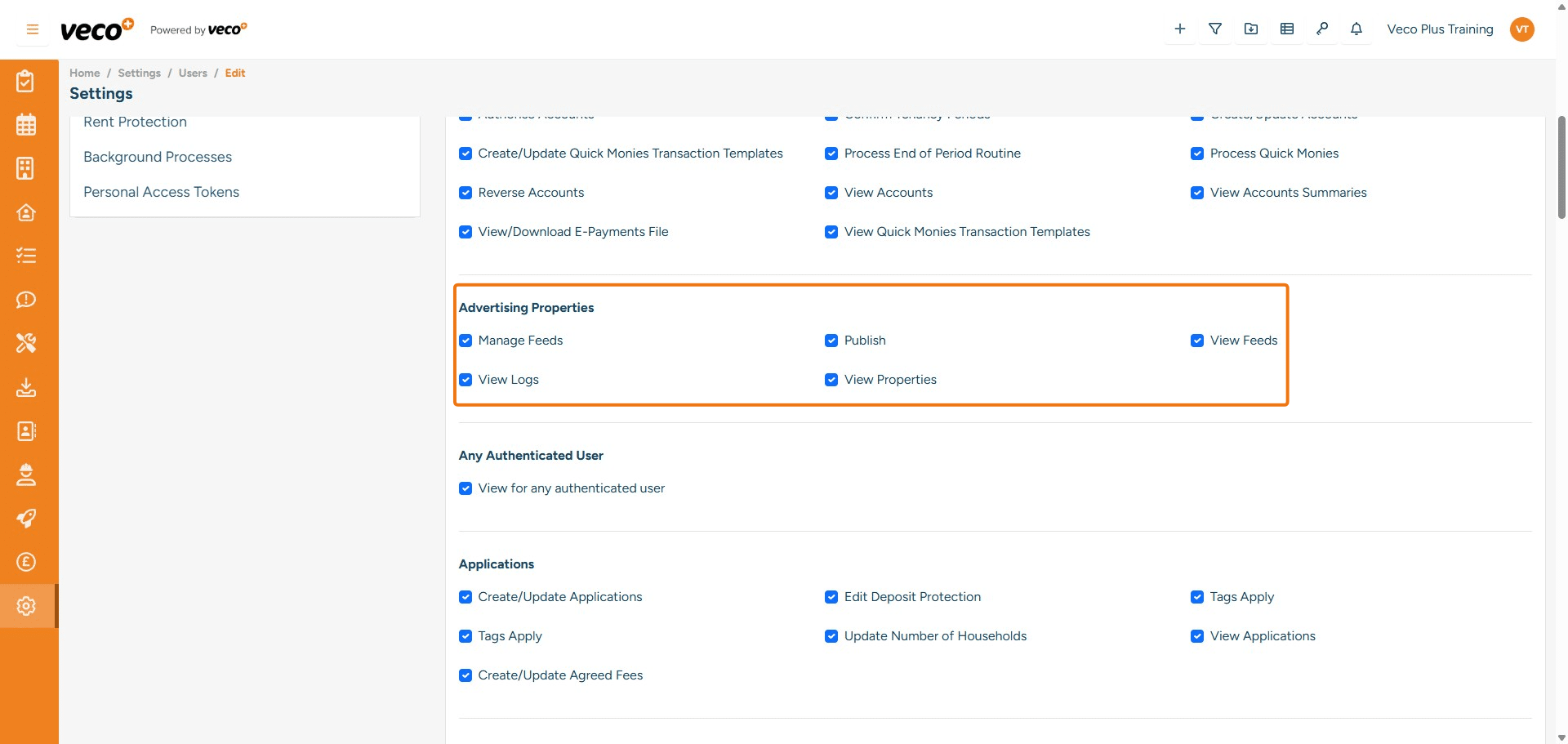1568x744 pixels.
Task: Open the hamburger menu beside the veco logo
Action: (33, 29)
